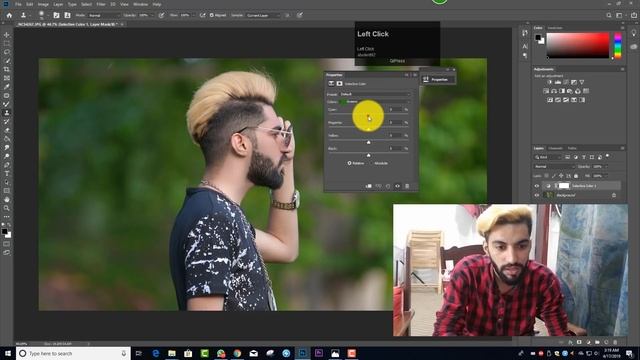This screenshot has height=360, width=640.
Task: Select the Hand tool
Action: tap(7, 200)
